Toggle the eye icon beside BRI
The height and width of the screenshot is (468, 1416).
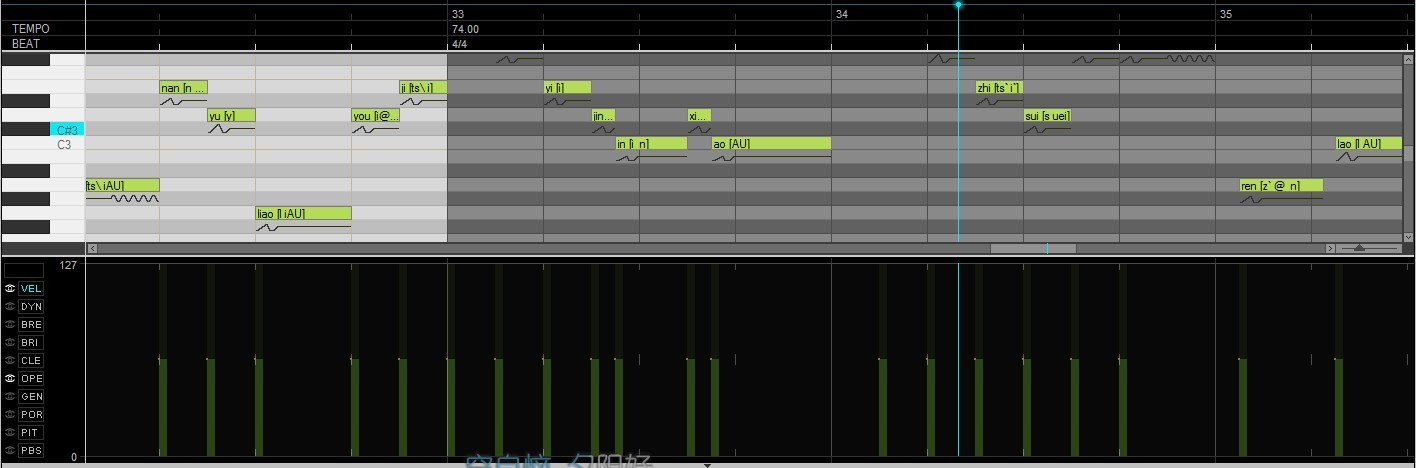(10, 342)
